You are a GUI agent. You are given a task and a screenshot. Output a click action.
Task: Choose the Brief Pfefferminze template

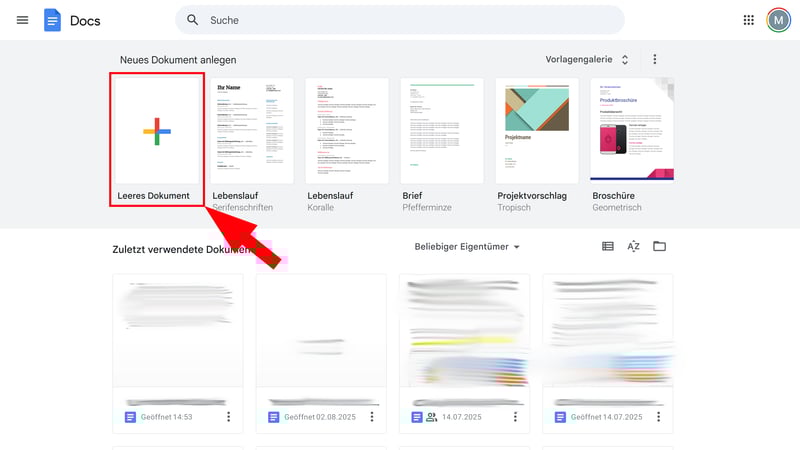coord(442,131)
